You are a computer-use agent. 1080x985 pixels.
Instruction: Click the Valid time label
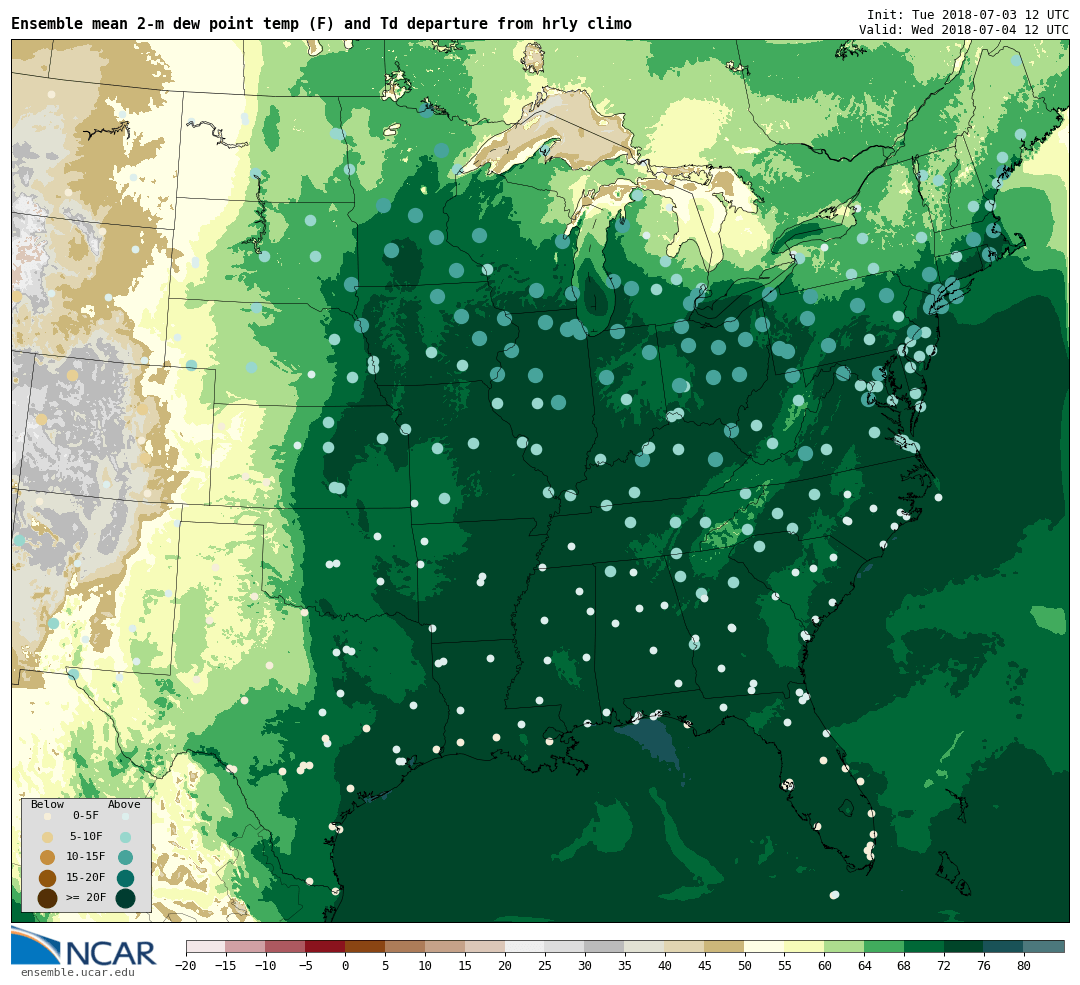[x=963, y=30]
